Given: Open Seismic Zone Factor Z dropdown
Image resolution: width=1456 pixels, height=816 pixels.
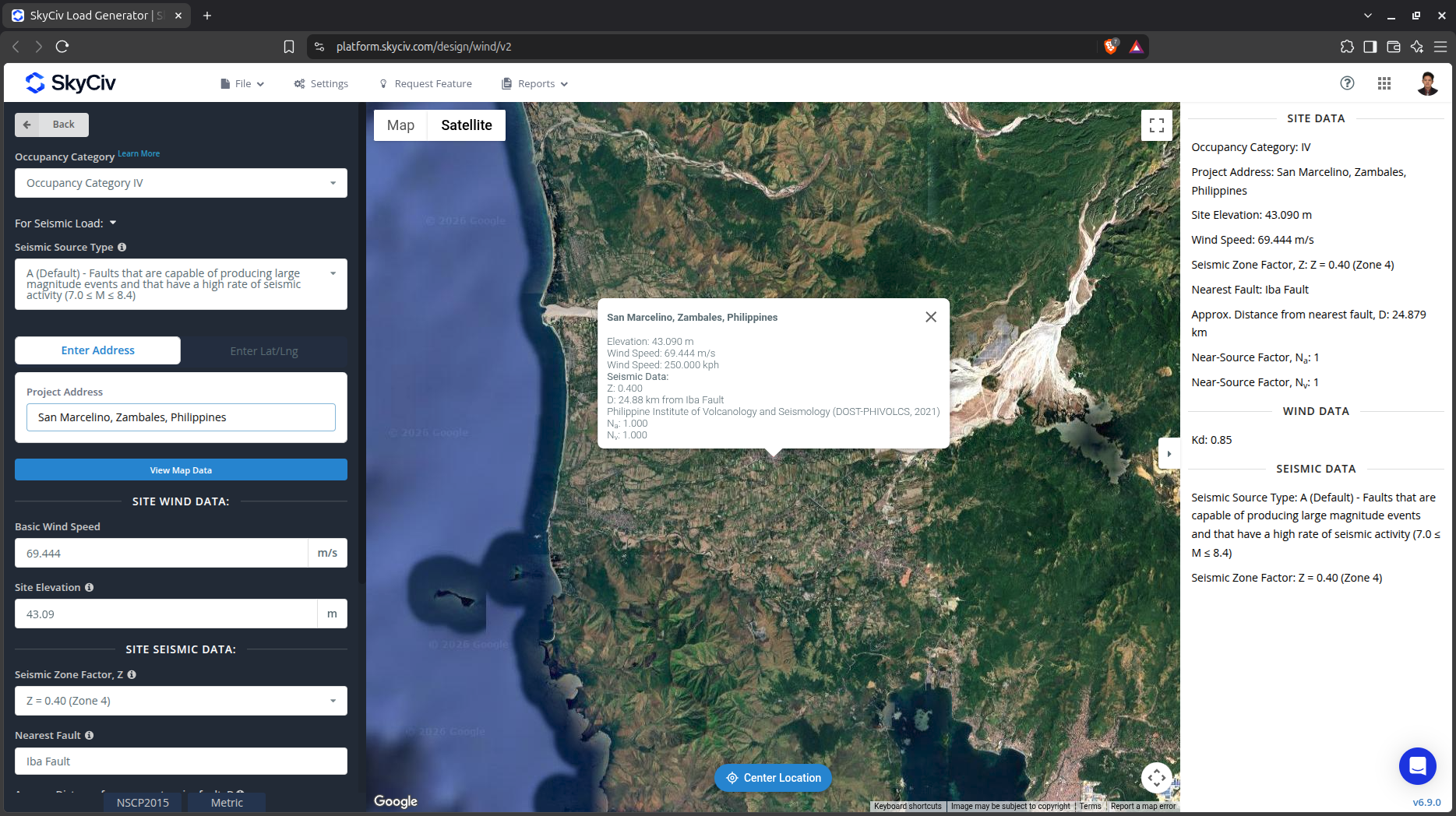Looking at the screenshot, I should tap(181, 701).
